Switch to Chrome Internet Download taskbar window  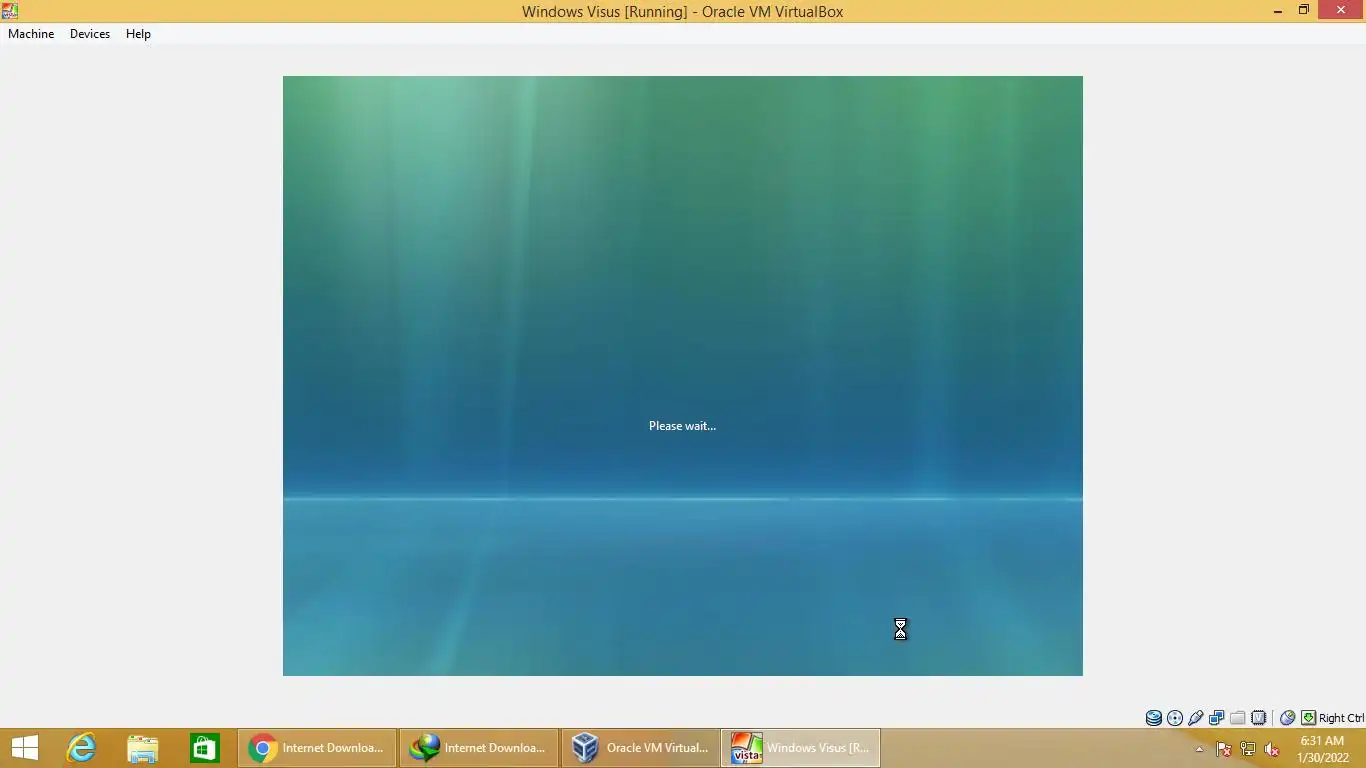pyautogui.click(x=317, y=748)
